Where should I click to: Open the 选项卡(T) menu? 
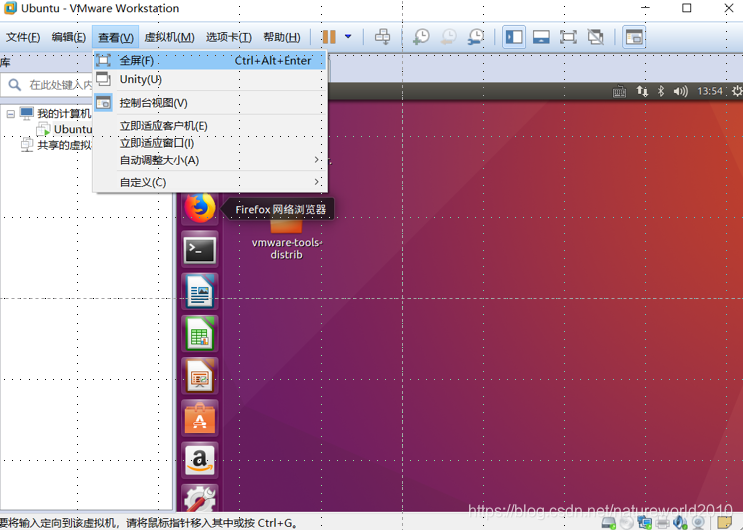[x=229, y=37]
